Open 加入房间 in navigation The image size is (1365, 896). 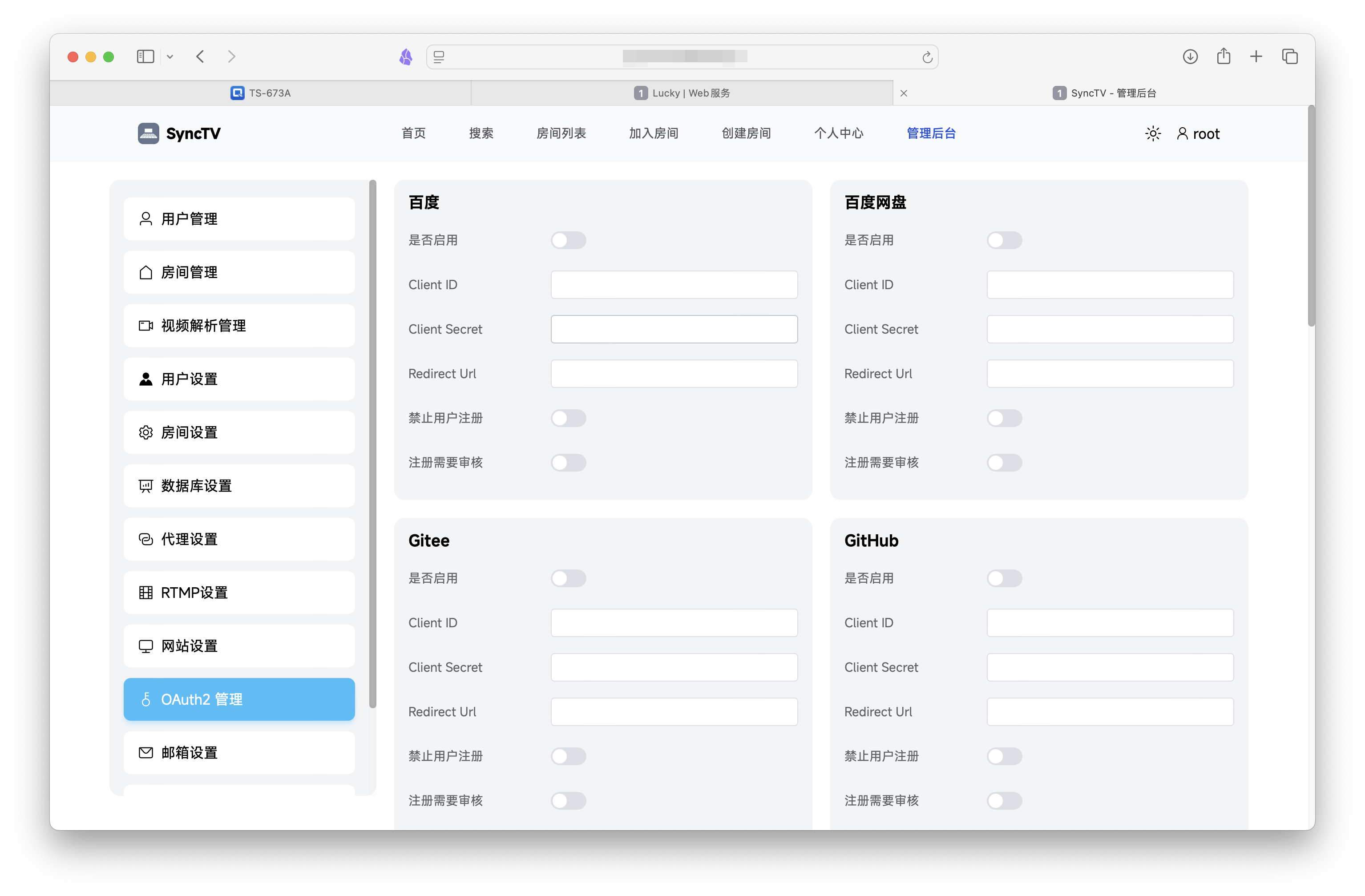pos(653,133)
